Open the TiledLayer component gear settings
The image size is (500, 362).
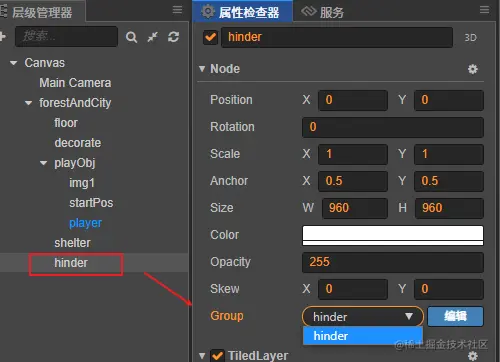click(x=473, y=356)
